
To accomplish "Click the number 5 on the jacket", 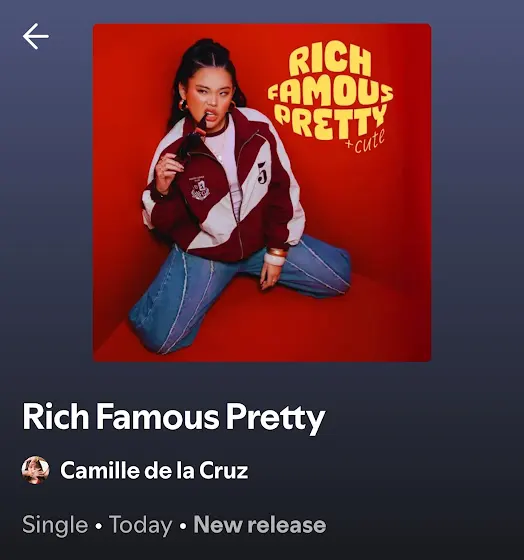I will coord(262,173).
